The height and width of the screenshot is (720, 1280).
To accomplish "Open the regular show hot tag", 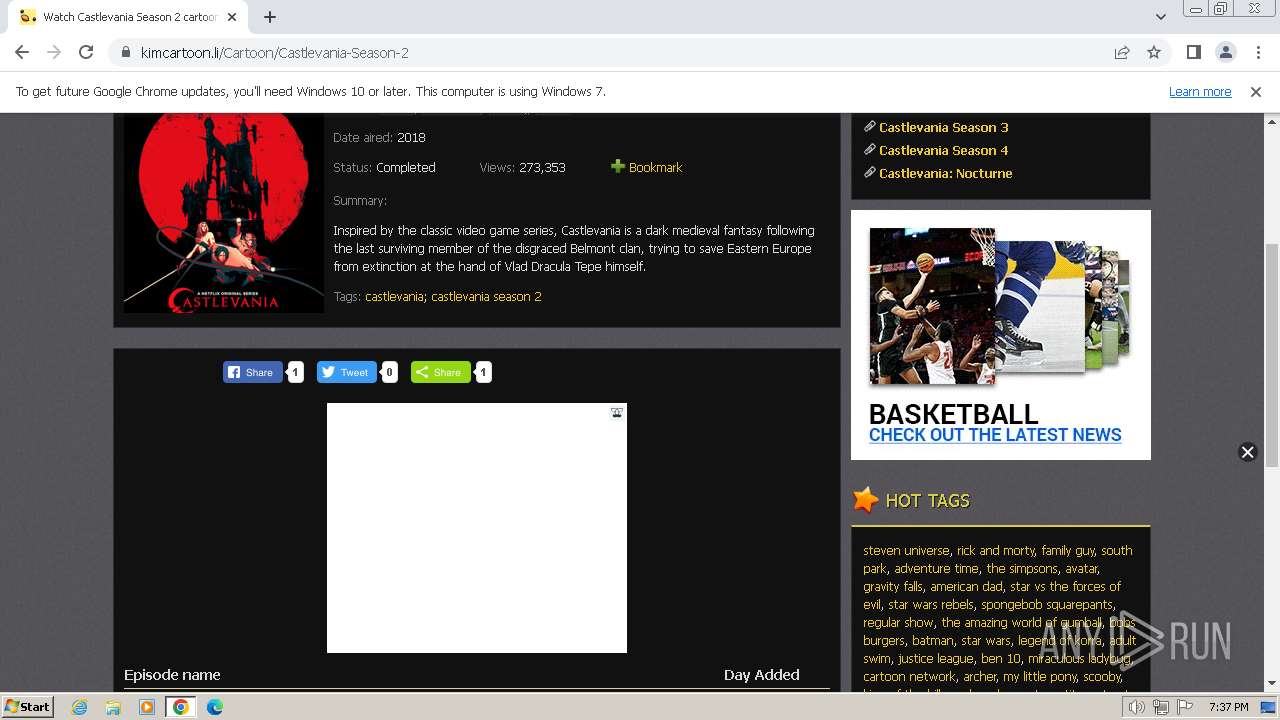I will [x=898, y=622].
